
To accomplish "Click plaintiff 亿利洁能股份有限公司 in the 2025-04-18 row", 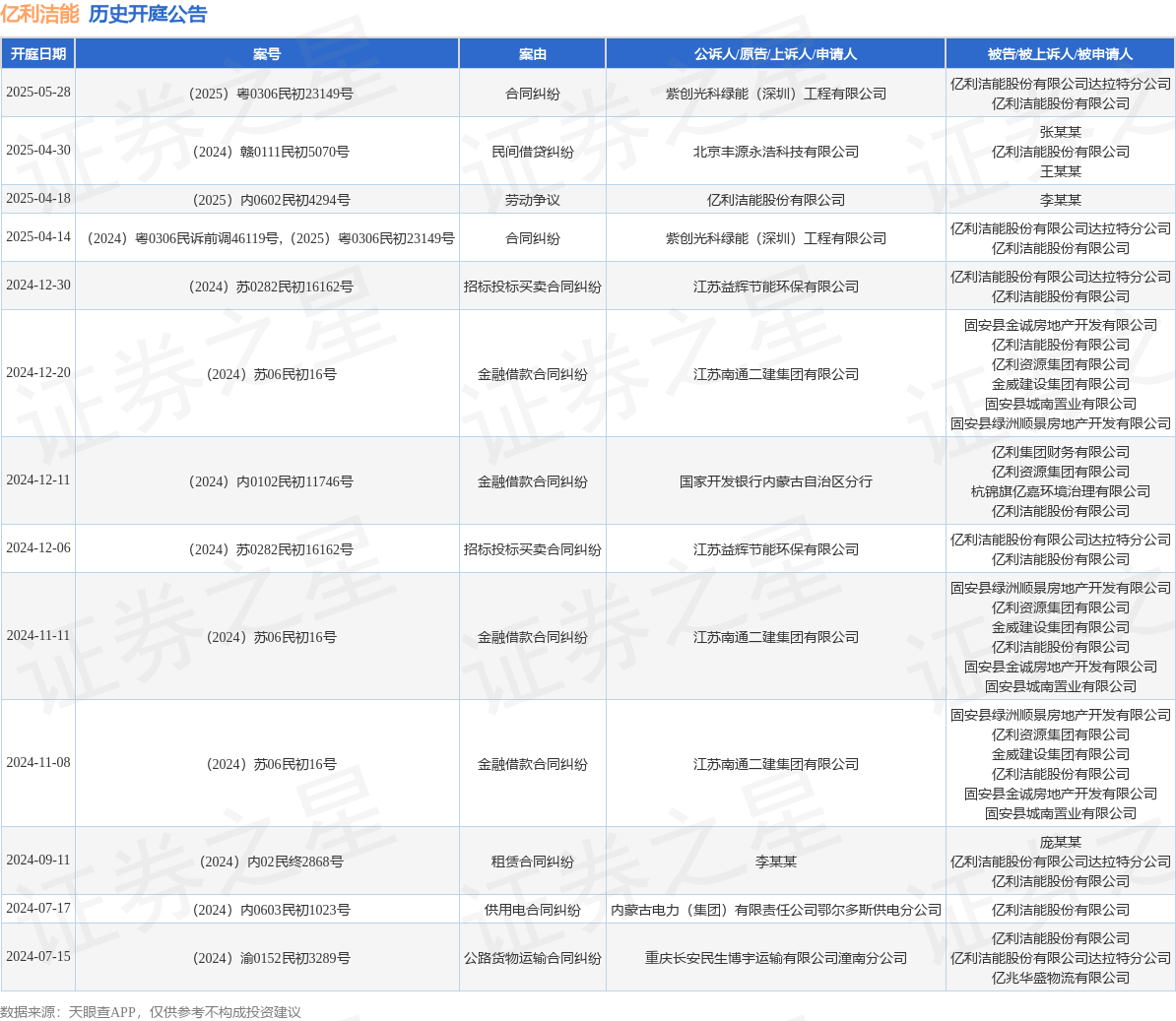I will pyautogui.click(x=775, y=200).
